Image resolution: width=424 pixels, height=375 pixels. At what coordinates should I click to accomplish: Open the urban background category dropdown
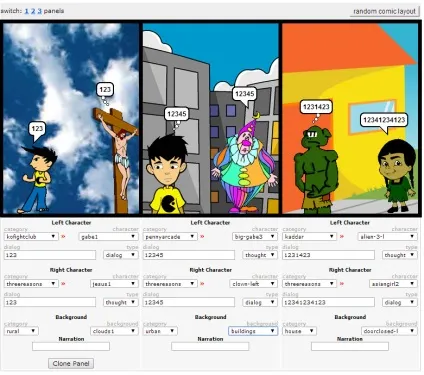pyautogui.click(x=160, y=331)
